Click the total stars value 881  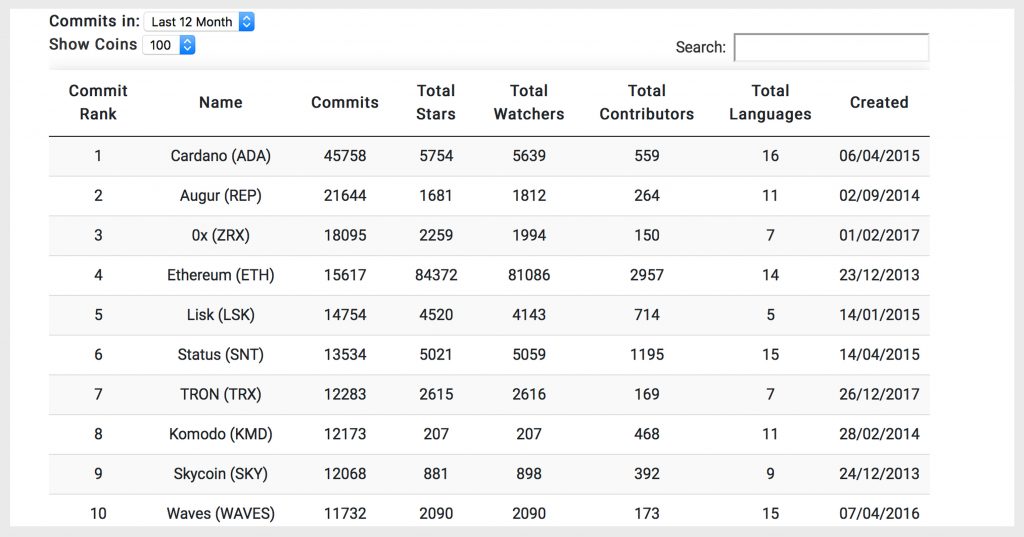(x=436, y=474)
